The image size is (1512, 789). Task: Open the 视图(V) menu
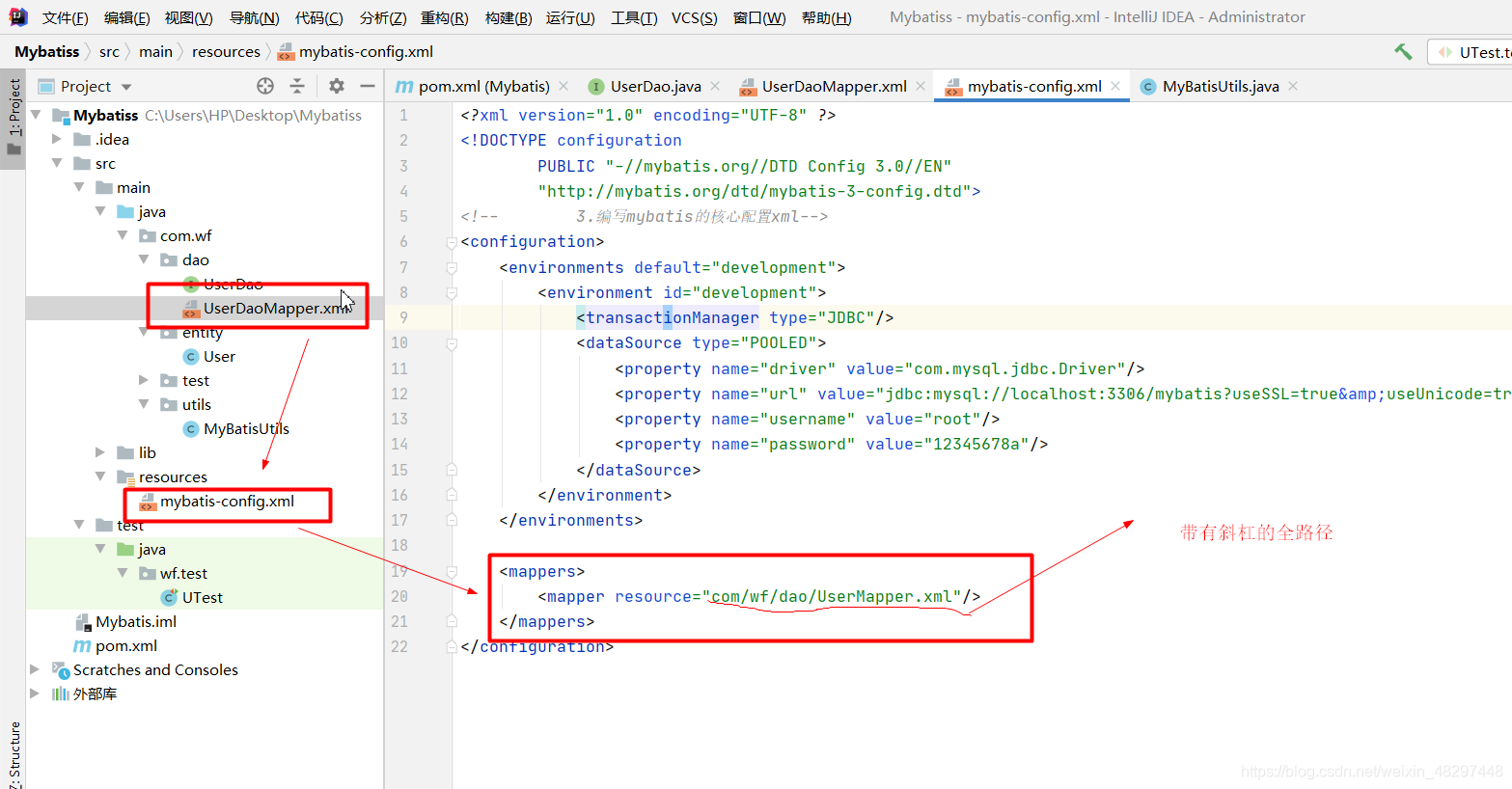pyautogui.click(x=188, y=17)
